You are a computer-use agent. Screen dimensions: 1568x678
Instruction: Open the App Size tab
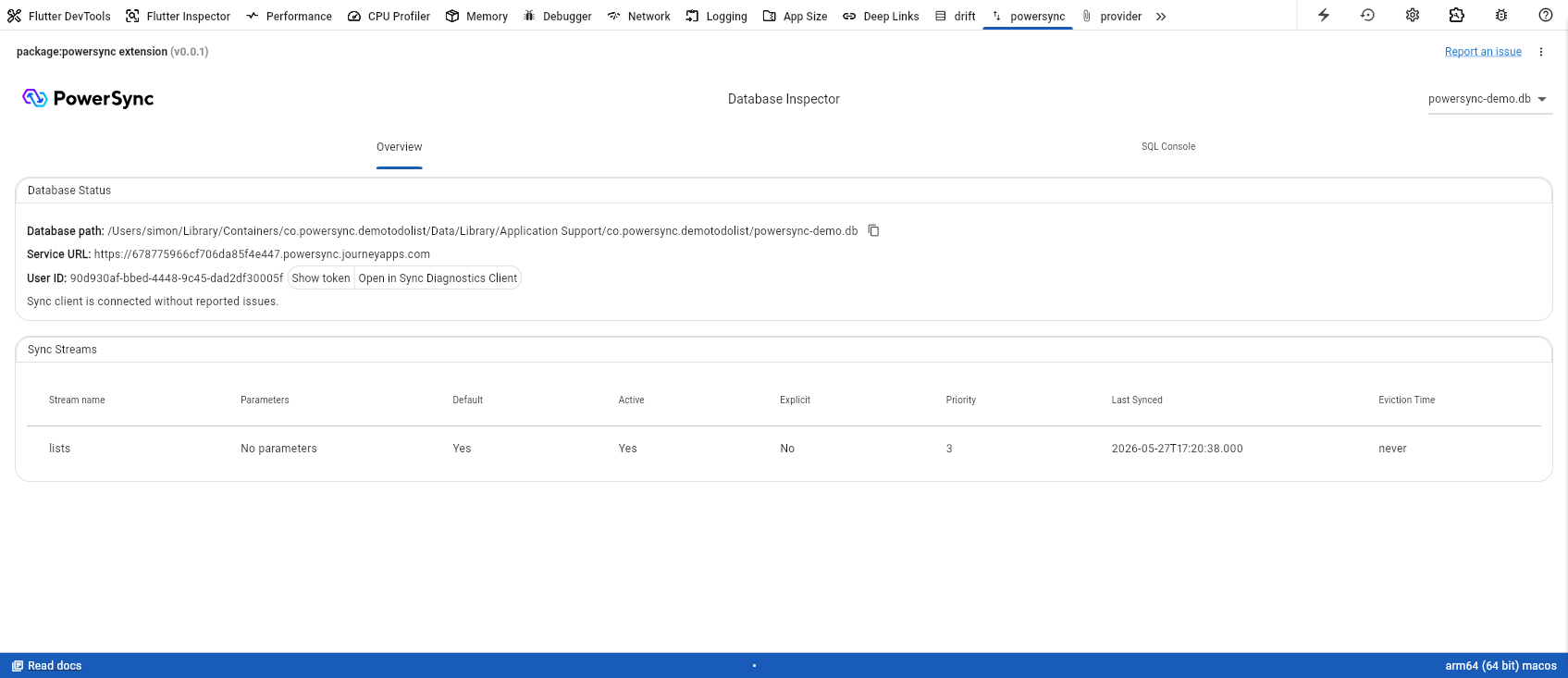point(795,16)
